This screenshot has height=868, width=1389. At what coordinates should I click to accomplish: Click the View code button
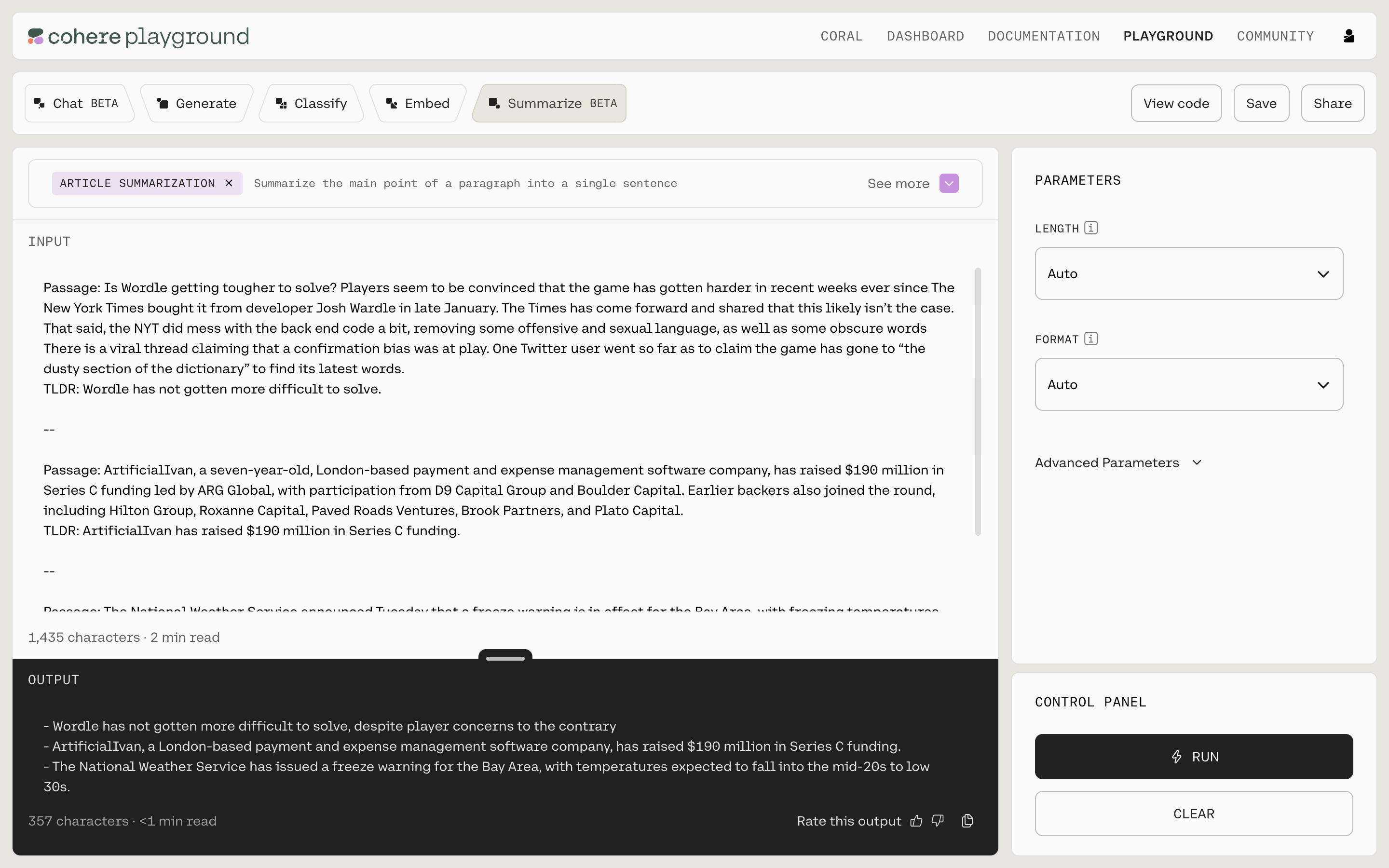click(x=1176, y=103)
